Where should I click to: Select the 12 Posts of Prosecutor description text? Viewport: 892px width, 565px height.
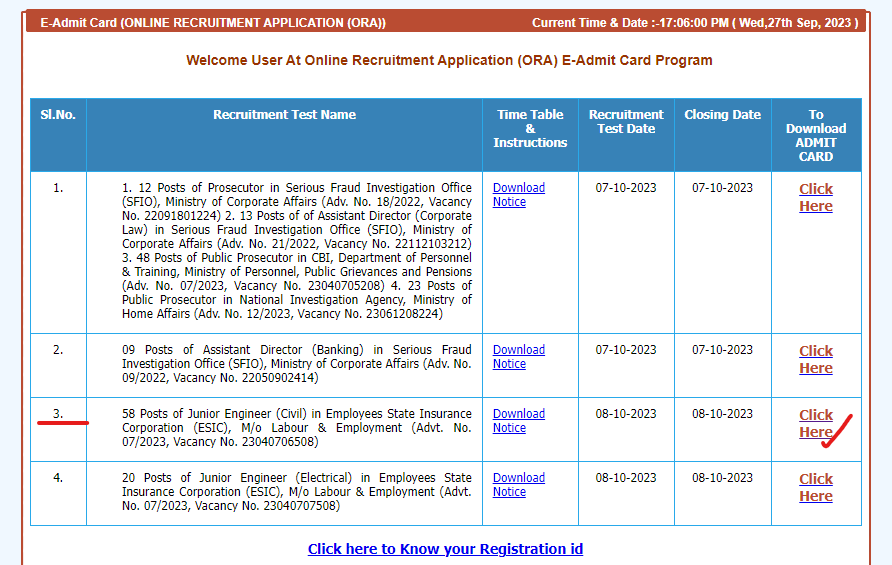[296, 250]
